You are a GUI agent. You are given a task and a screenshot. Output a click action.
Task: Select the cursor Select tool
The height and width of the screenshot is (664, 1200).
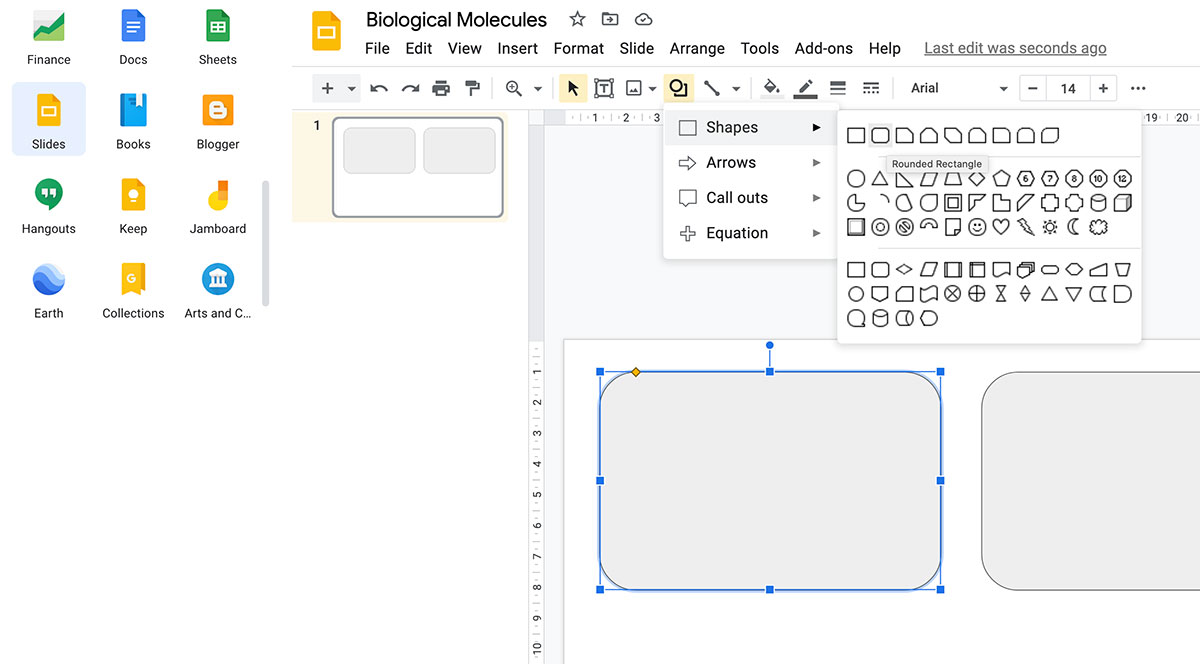coord(572,88)
